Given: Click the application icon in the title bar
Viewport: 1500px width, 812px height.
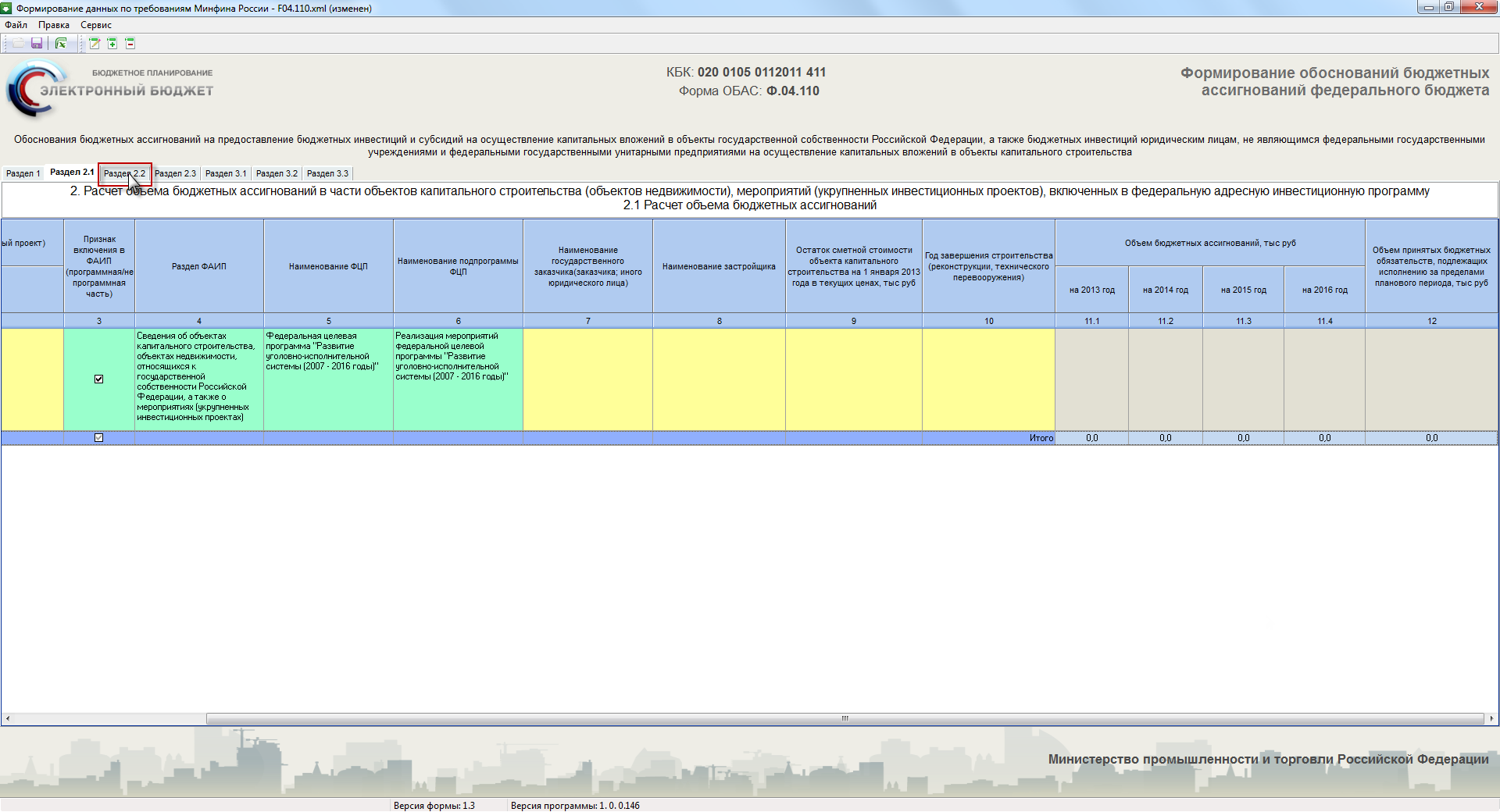Looking at the screenshot, I should 7,8.
